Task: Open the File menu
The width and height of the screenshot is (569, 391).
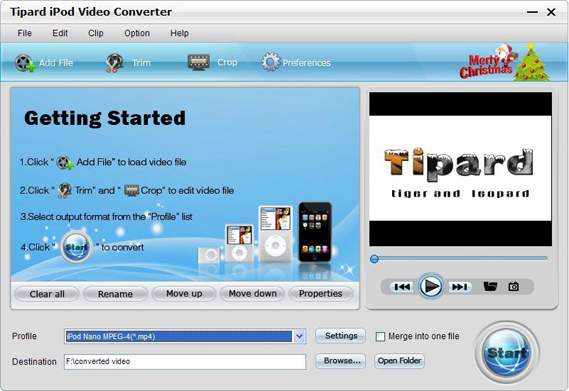Action: [x=25, y=33]
